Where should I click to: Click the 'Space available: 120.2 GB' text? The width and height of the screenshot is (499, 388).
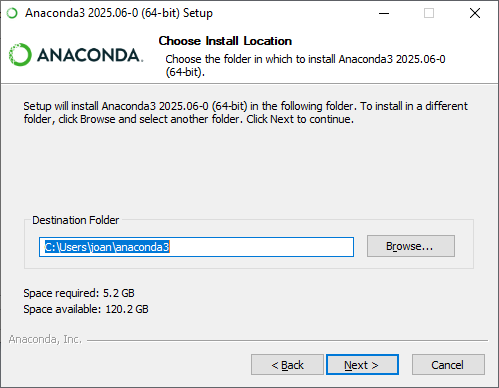(86, 309)
